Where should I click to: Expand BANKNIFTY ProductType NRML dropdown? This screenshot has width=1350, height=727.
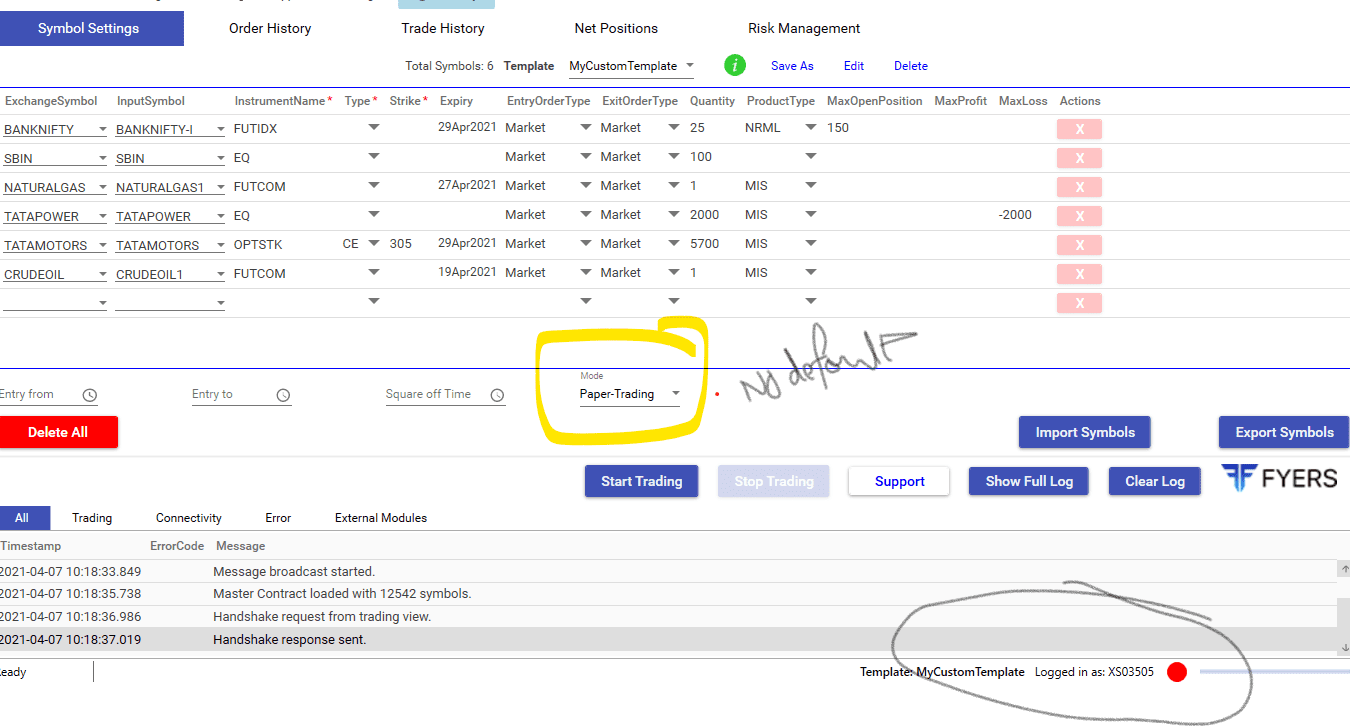(780, 128)
